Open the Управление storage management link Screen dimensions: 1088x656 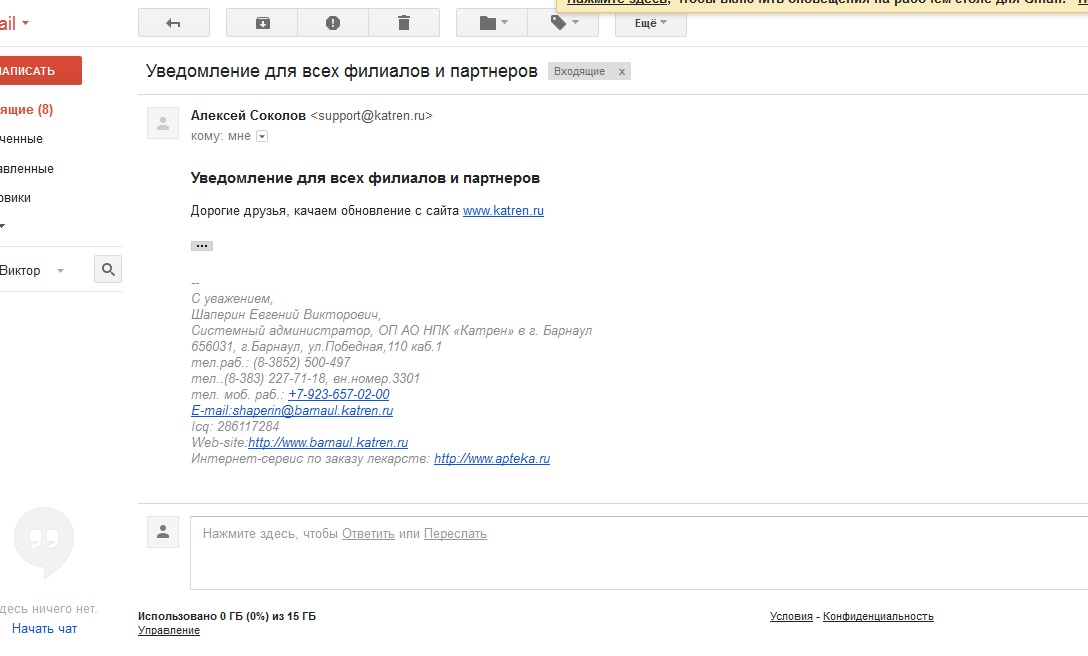pyautogui.click(x=169, y=630)
